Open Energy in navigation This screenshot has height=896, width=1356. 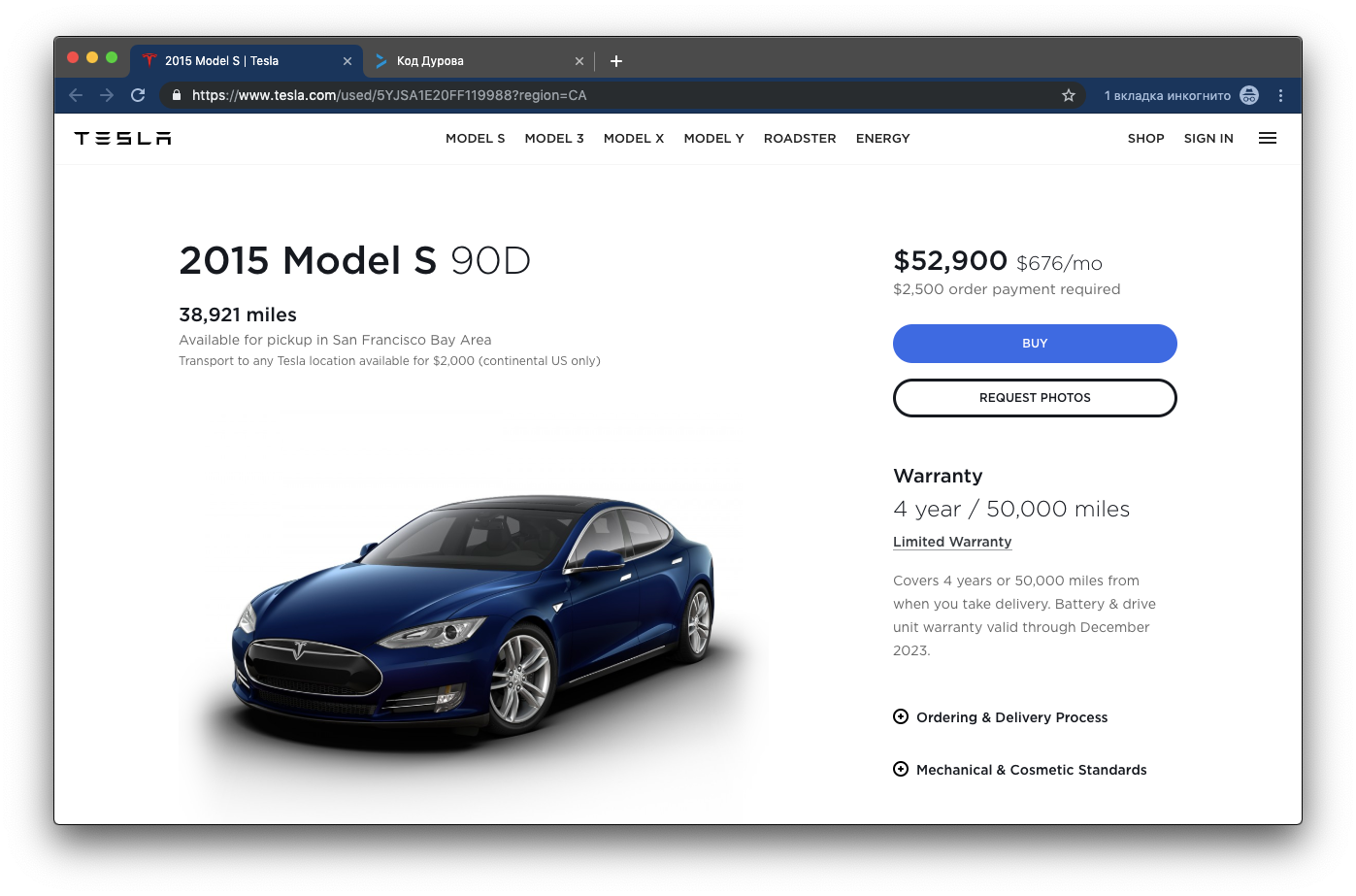tap(883, 138)
